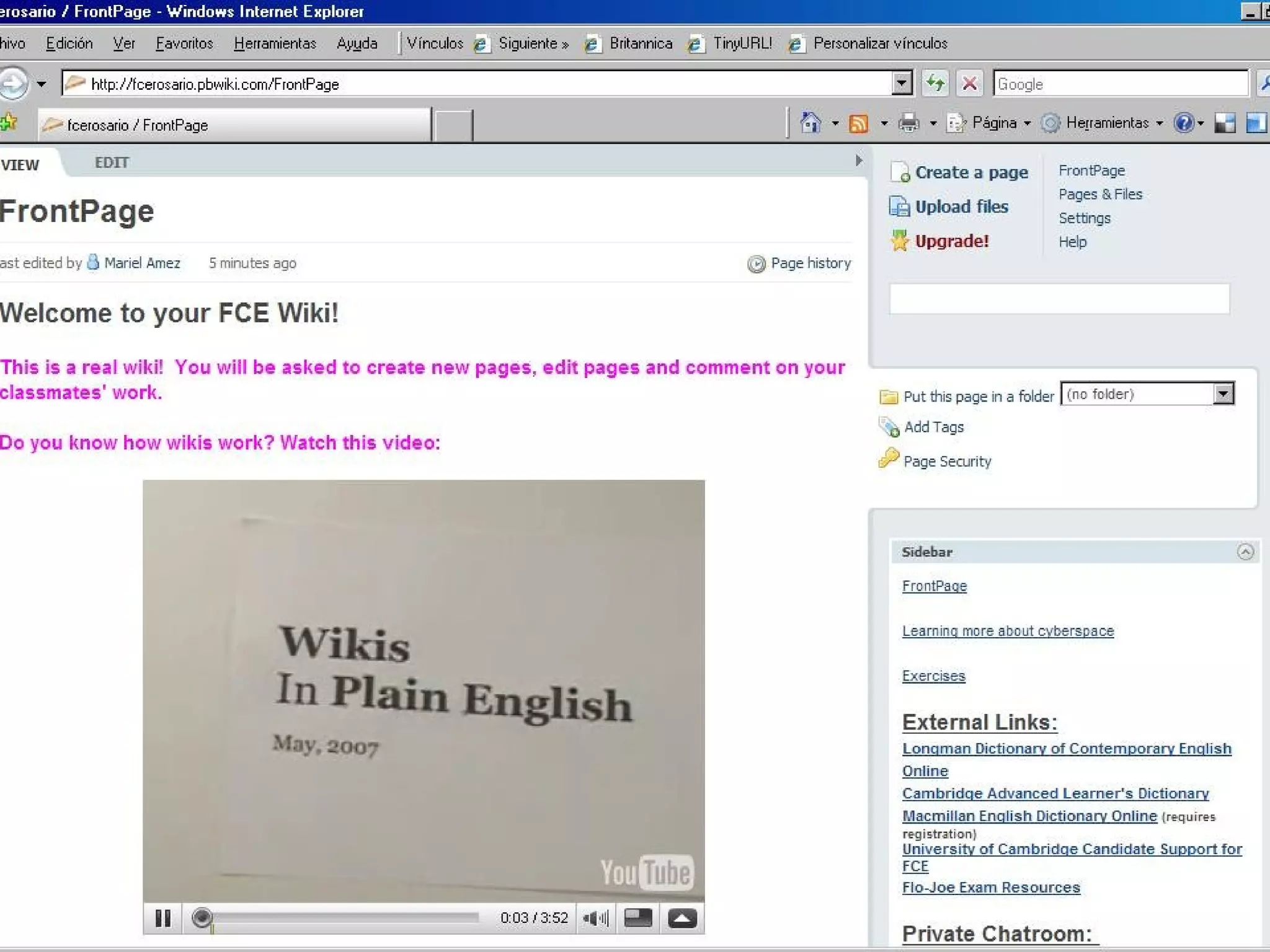Switch to the EDIT tab
This screenshot has width=1270, height=952.
(x=112, y=162)
